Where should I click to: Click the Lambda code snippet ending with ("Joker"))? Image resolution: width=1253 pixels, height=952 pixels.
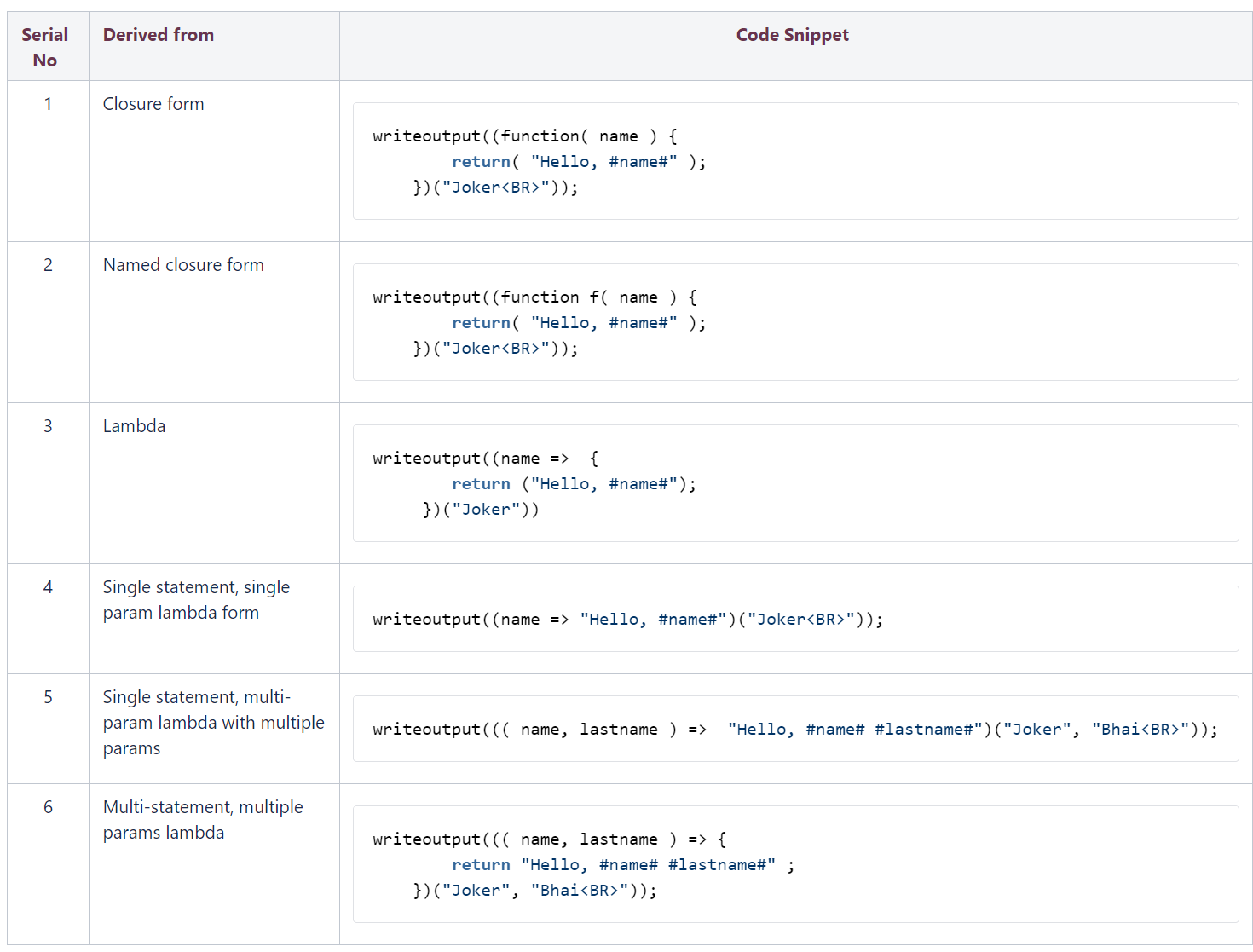(794, 483)
